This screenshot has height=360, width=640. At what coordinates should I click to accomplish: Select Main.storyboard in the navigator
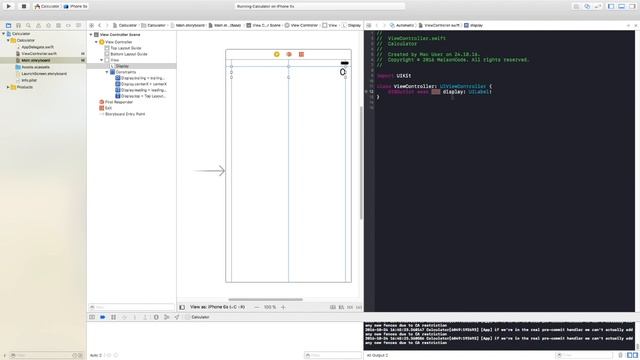click(36, 60)
